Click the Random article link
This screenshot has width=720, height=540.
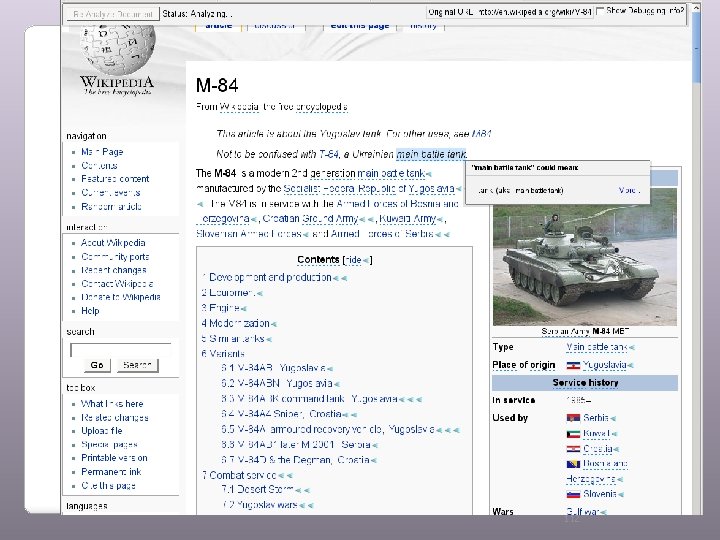tap(111, 207)
